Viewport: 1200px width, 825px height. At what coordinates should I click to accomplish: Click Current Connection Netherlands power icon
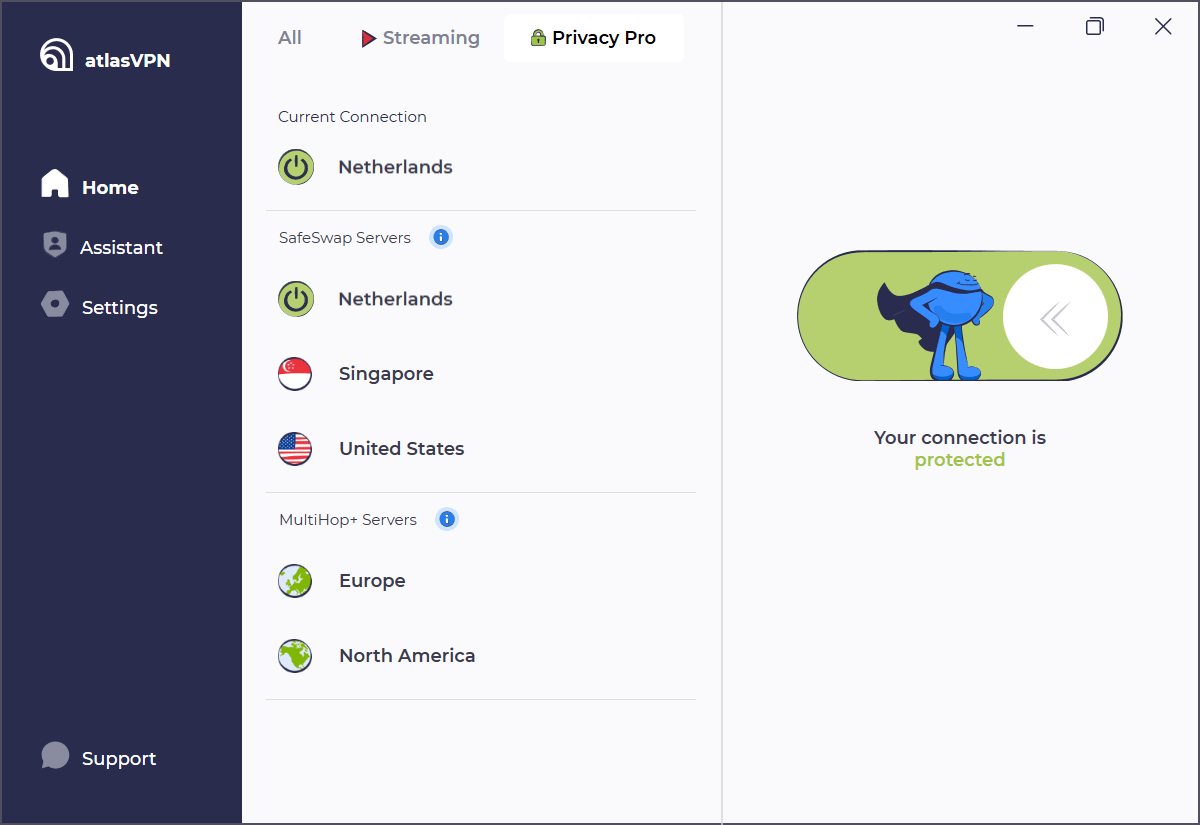coord(296,167)
